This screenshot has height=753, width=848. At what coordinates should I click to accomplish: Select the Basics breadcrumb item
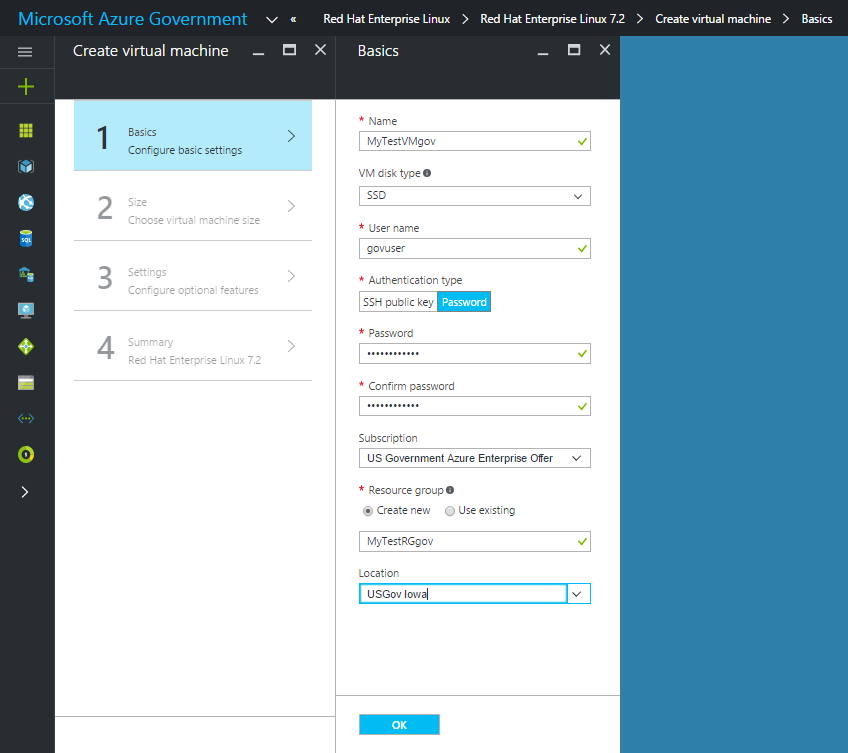point(817,18)
